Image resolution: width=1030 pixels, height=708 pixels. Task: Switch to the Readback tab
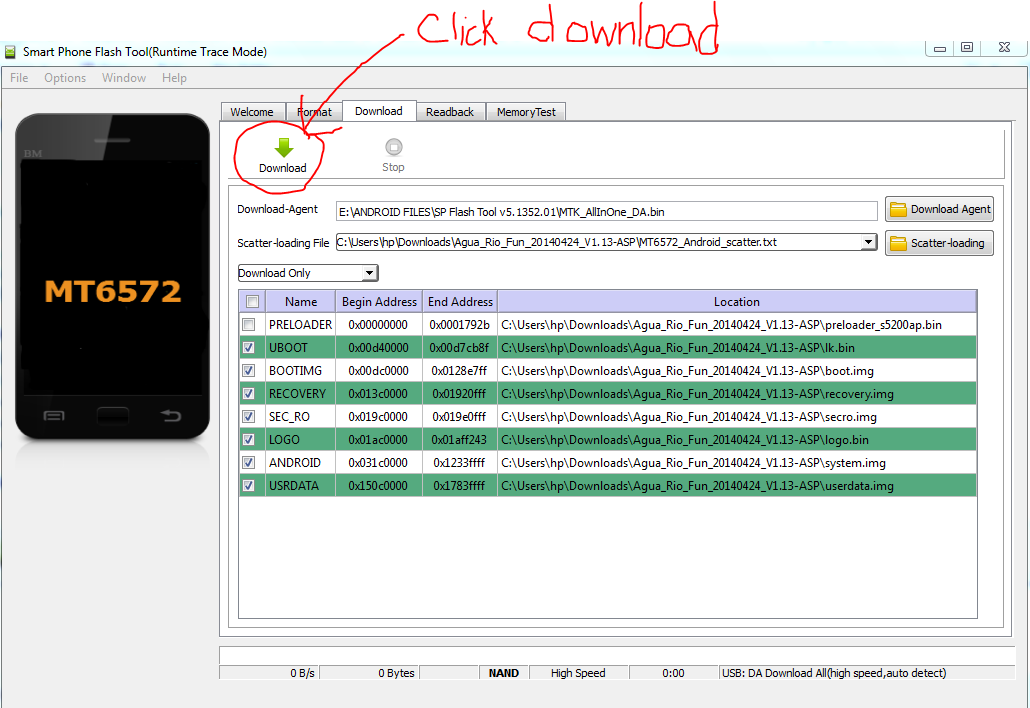[x=450, y=112]
